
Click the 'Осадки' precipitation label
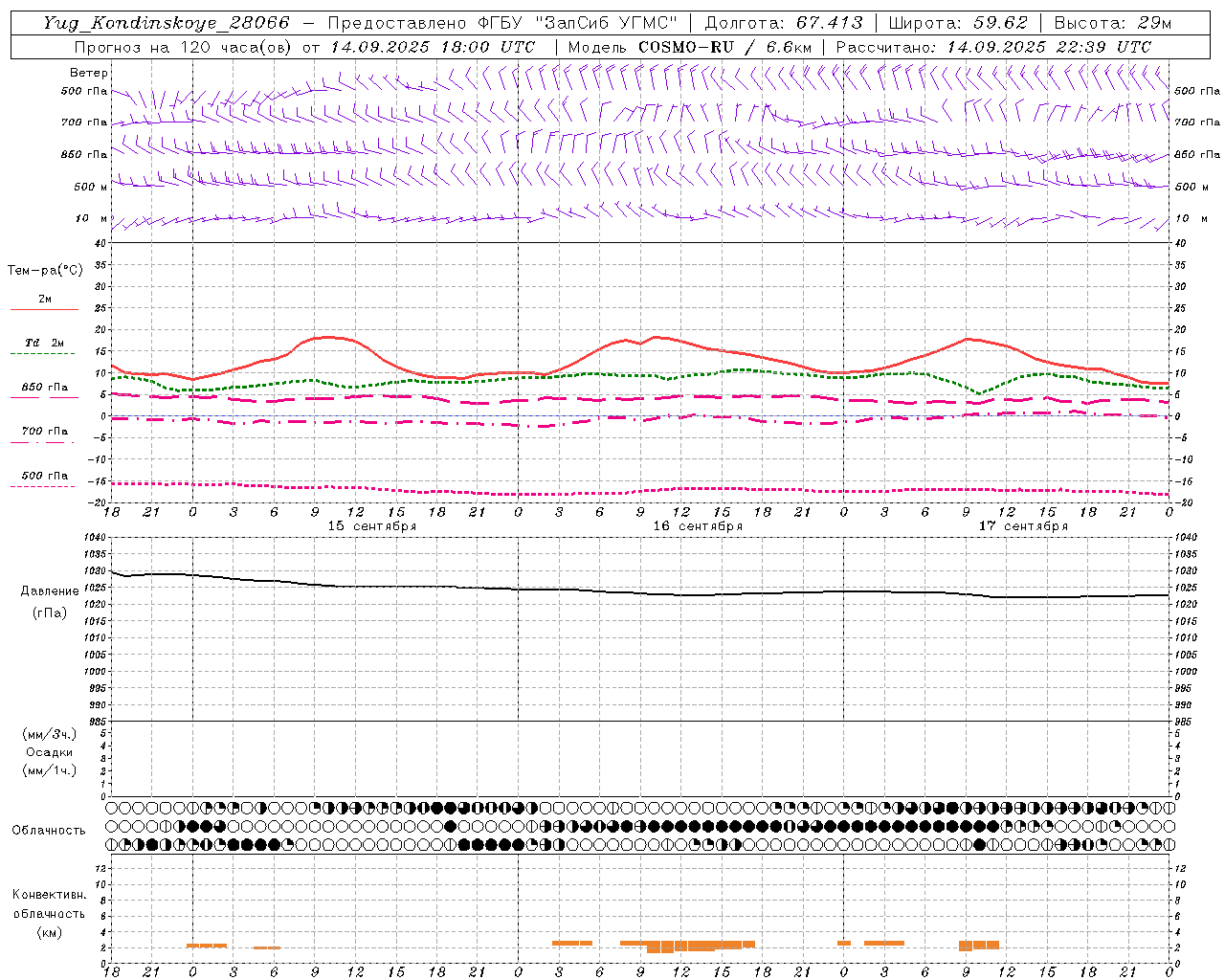click(x=50, y=752)
